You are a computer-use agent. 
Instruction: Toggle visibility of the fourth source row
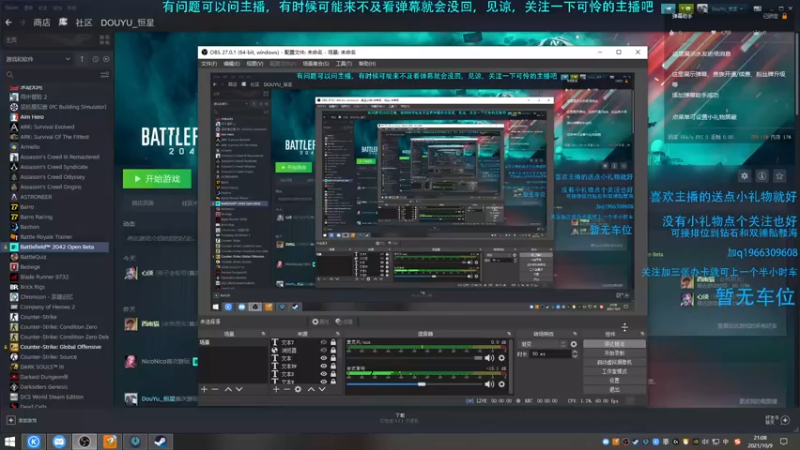(323, 366)
